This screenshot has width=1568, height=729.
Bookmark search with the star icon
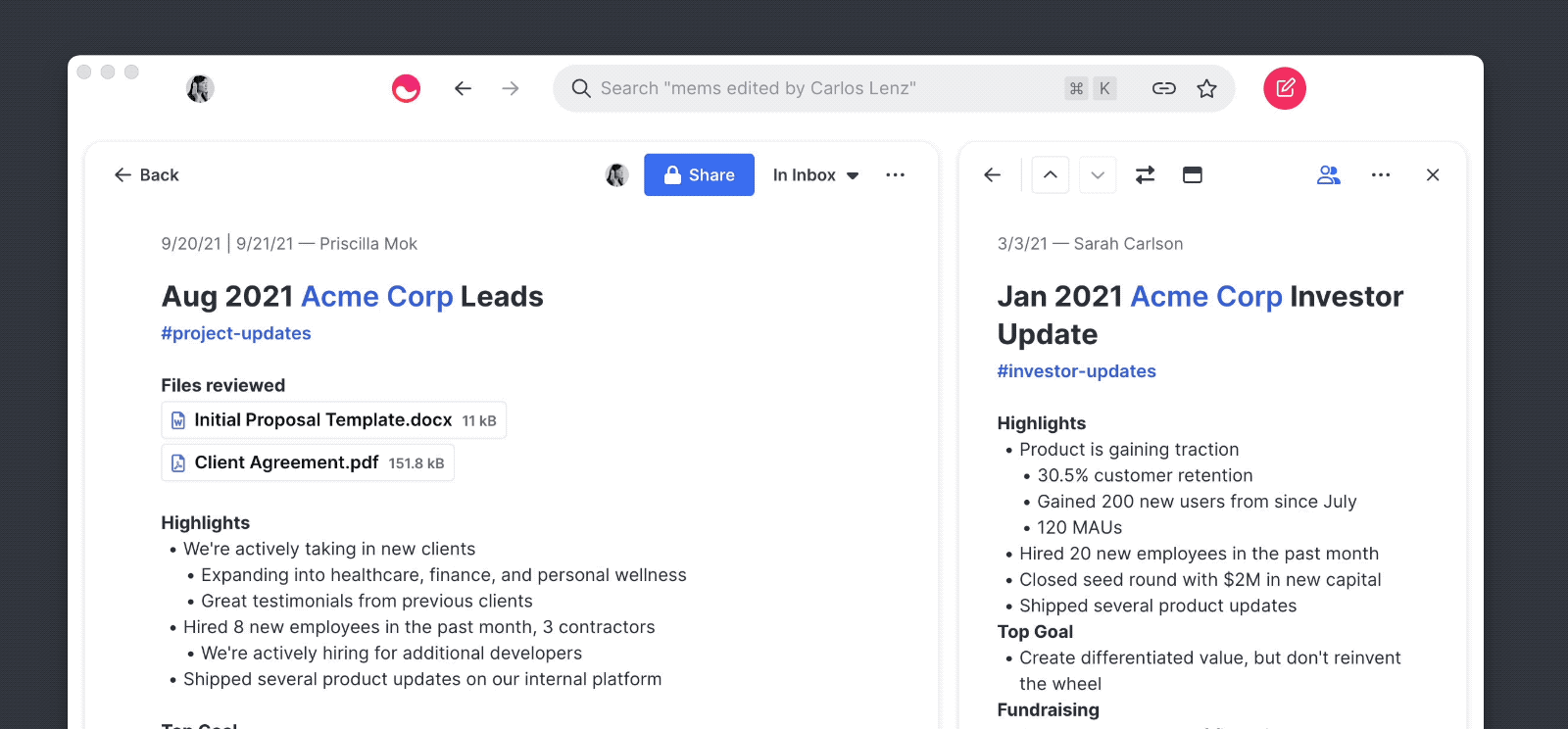1207,88
